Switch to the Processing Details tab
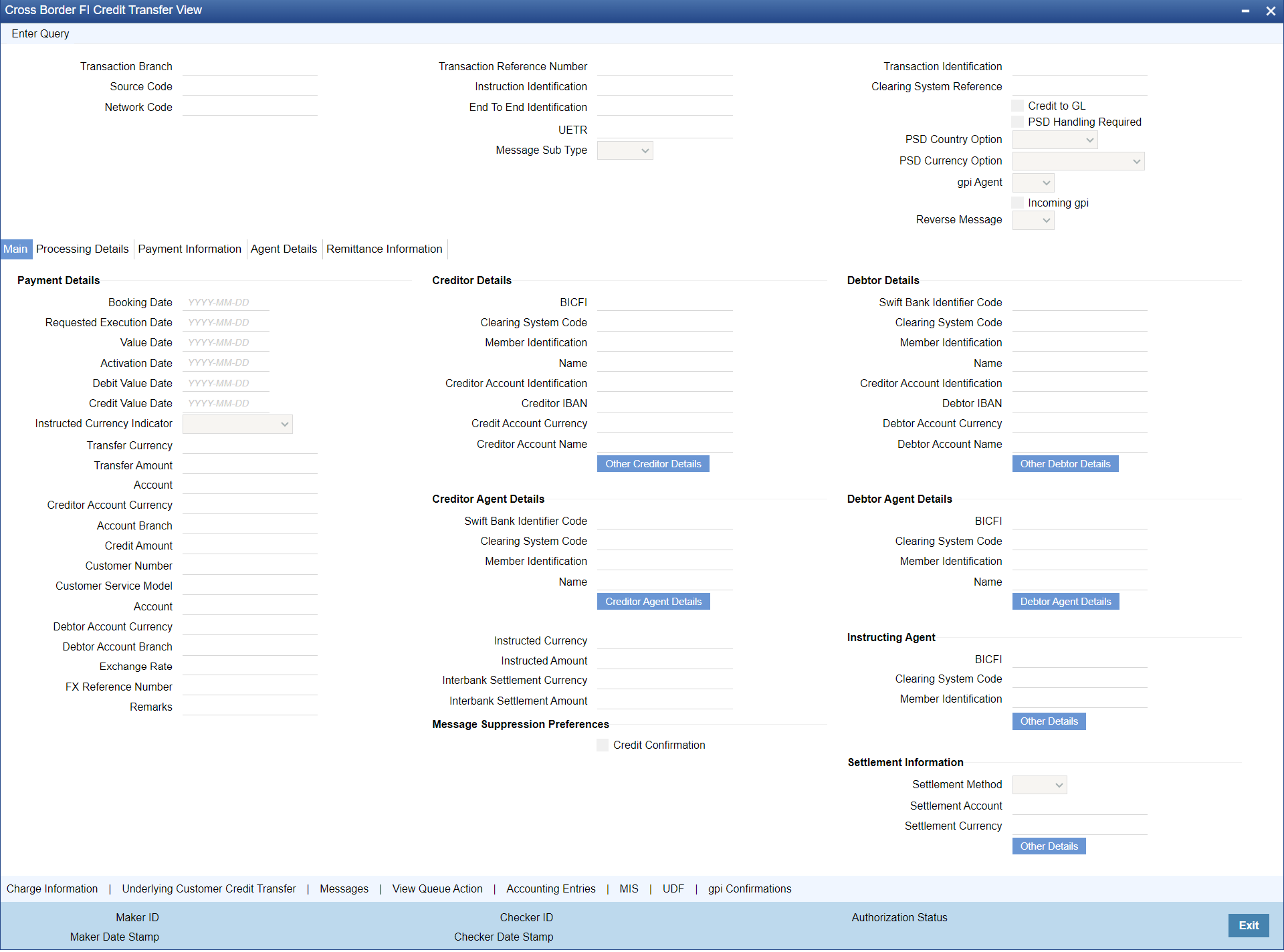This screenshot has width=1284, height=952. click(x=82, y=249)
